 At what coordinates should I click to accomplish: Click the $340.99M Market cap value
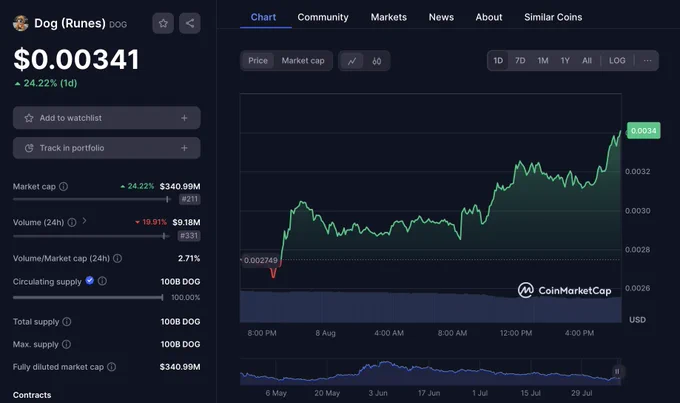point(180,187)
